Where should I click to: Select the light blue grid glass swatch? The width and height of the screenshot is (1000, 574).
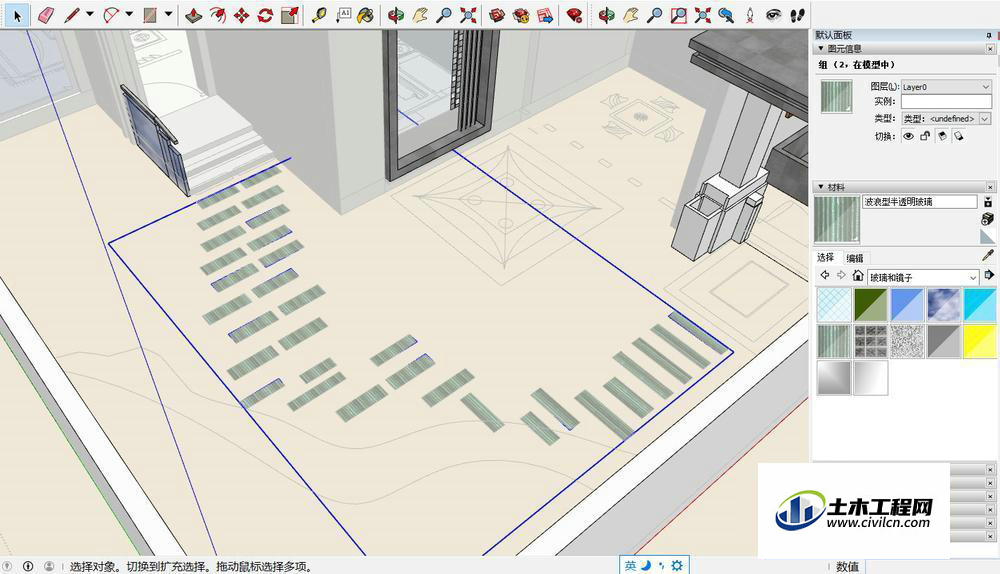point(834,305)
